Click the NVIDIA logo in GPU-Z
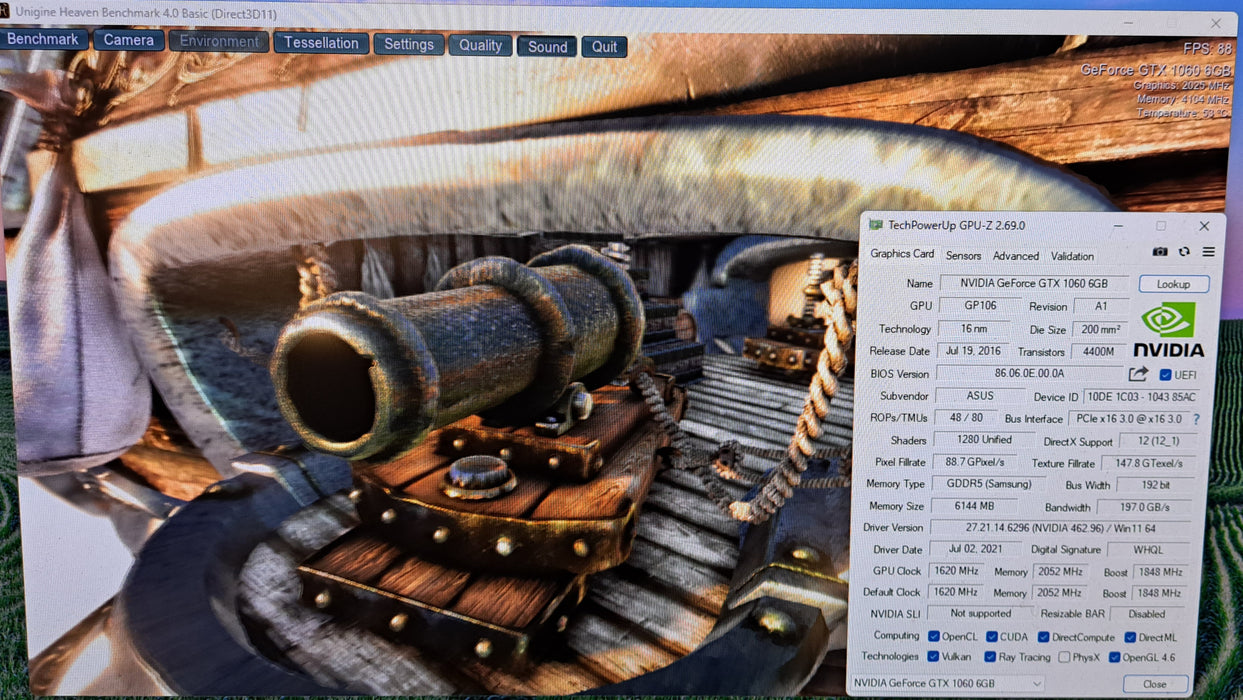1243x700 pixels. click(1168, 329)
